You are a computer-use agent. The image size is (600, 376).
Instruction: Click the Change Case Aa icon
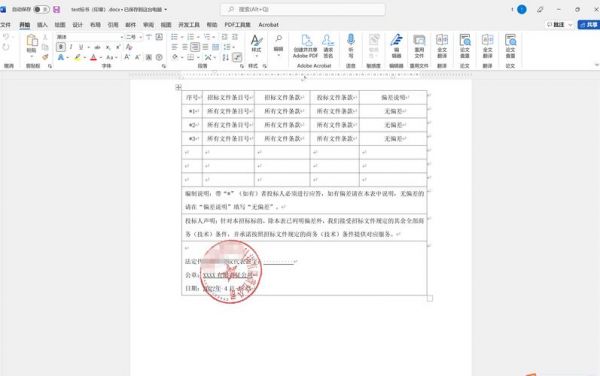pyautogui.click(x=110, y=57)
